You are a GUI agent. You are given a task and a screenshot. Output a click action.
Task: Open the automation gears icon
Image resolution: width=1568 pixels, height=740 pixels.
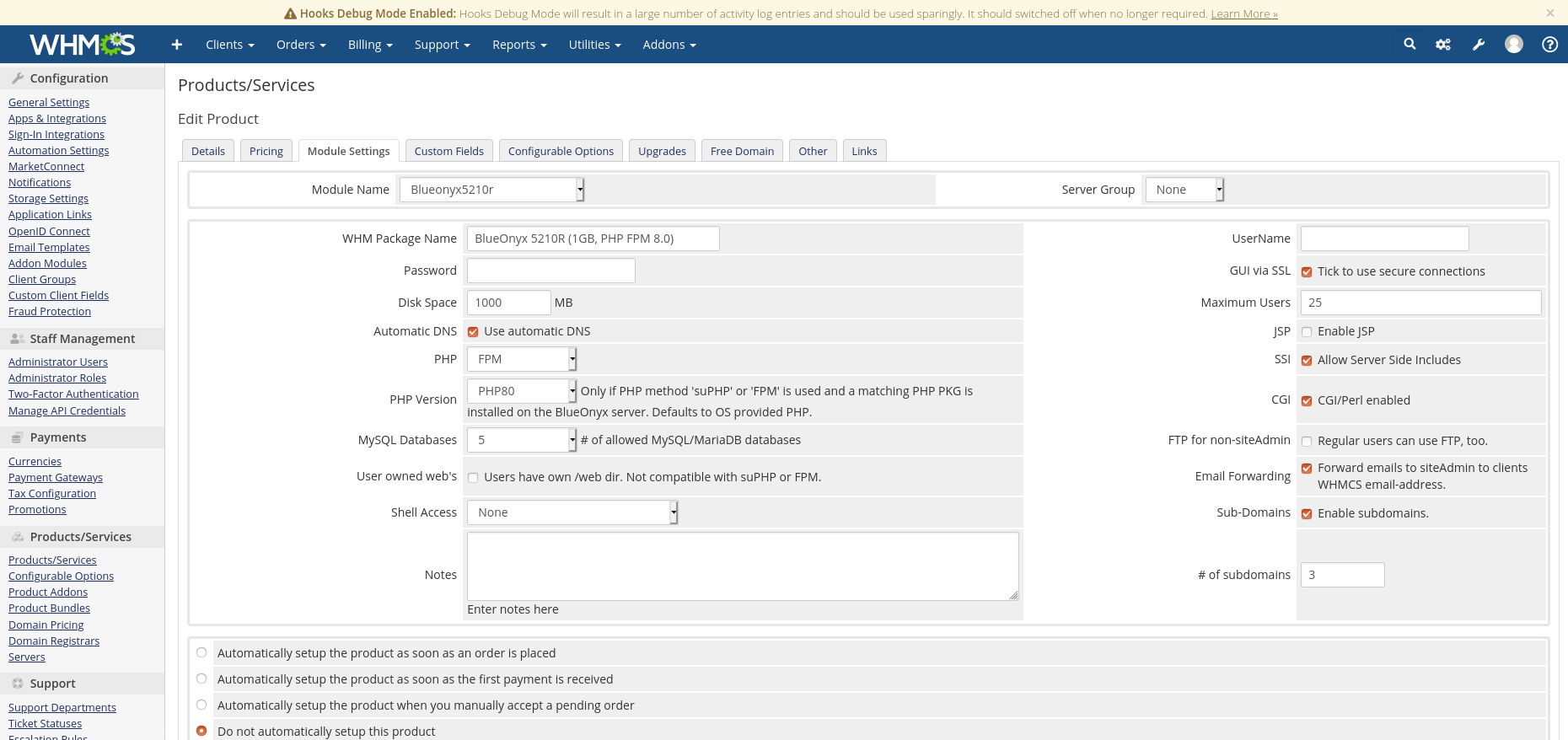(1443, 45)
